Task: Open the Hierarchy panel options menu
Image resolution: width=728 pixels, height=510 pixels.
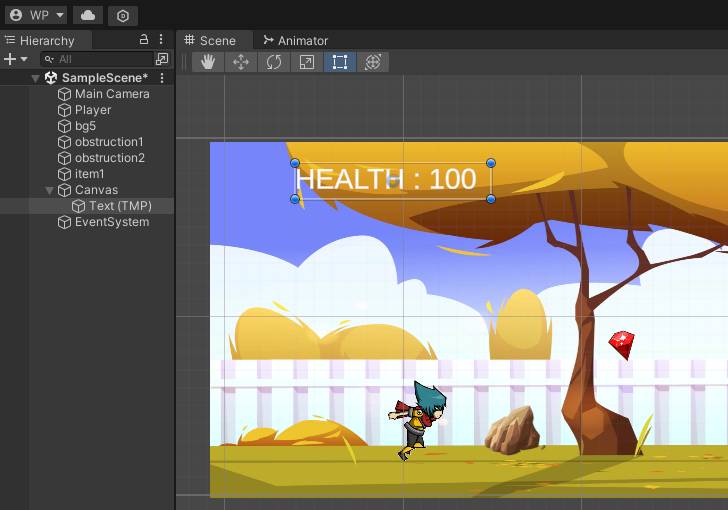Action: click(x=161, y=40)
